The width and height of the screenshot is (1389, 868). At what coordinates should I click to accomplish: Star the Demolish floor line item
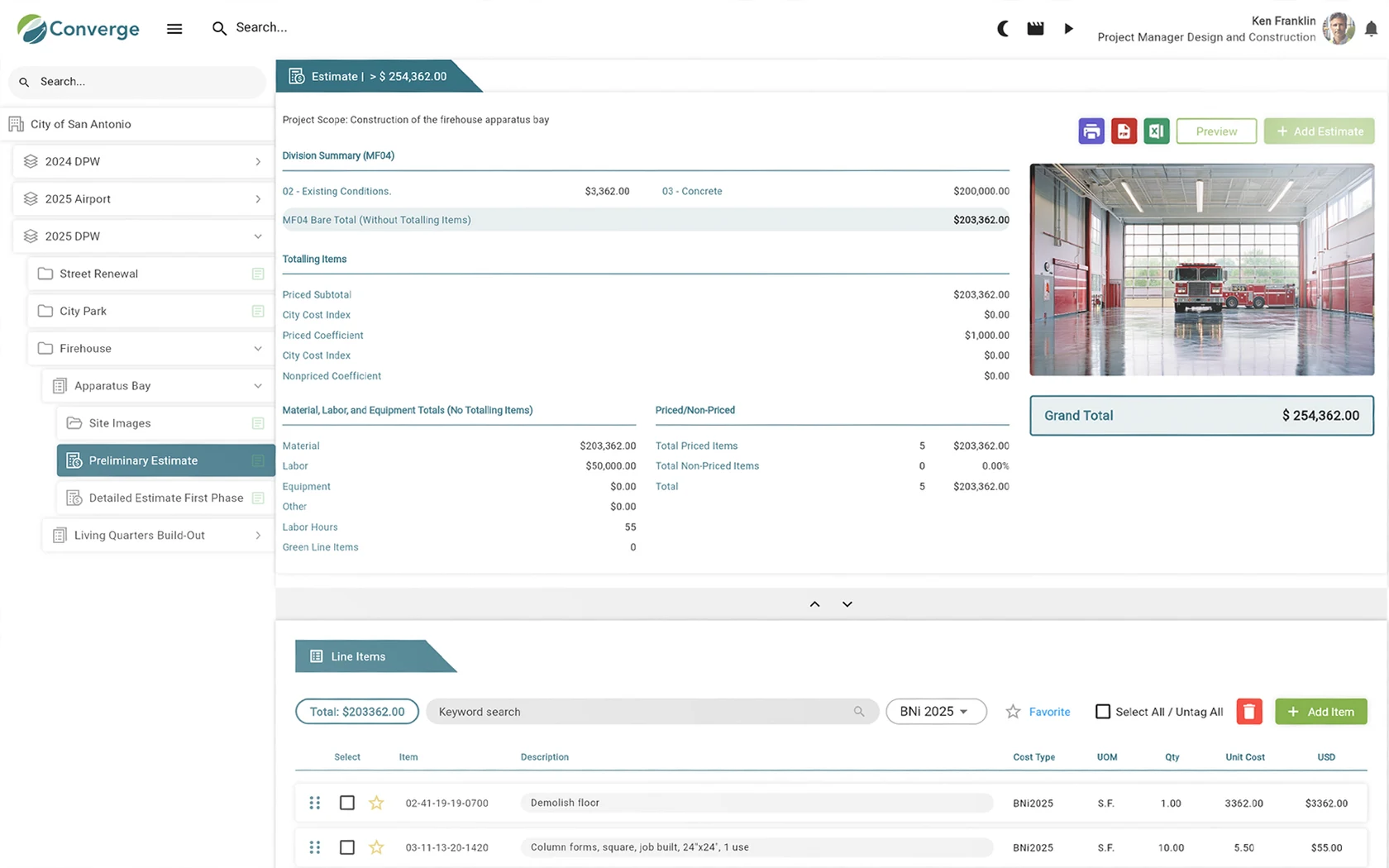click(376, 803)
